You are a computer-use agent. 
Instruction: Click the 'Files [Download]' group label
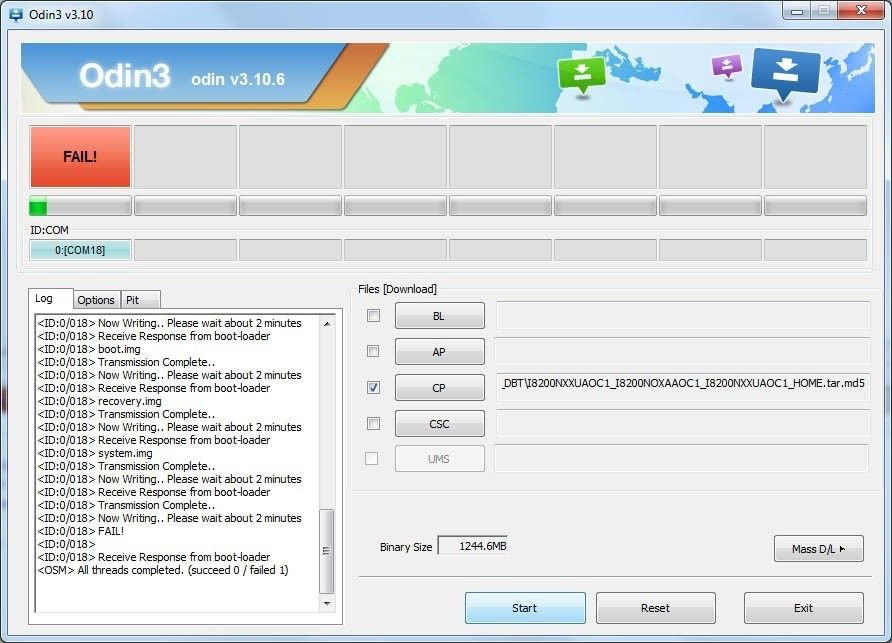tap(397, 289)
